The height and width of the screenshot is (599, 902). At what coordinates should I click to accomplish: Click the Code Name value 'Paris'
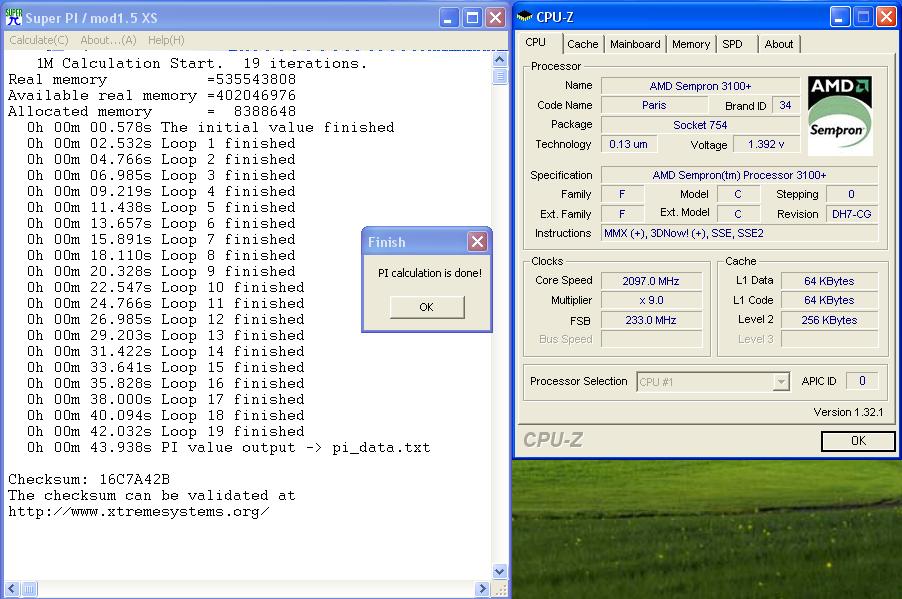[654, 105]
